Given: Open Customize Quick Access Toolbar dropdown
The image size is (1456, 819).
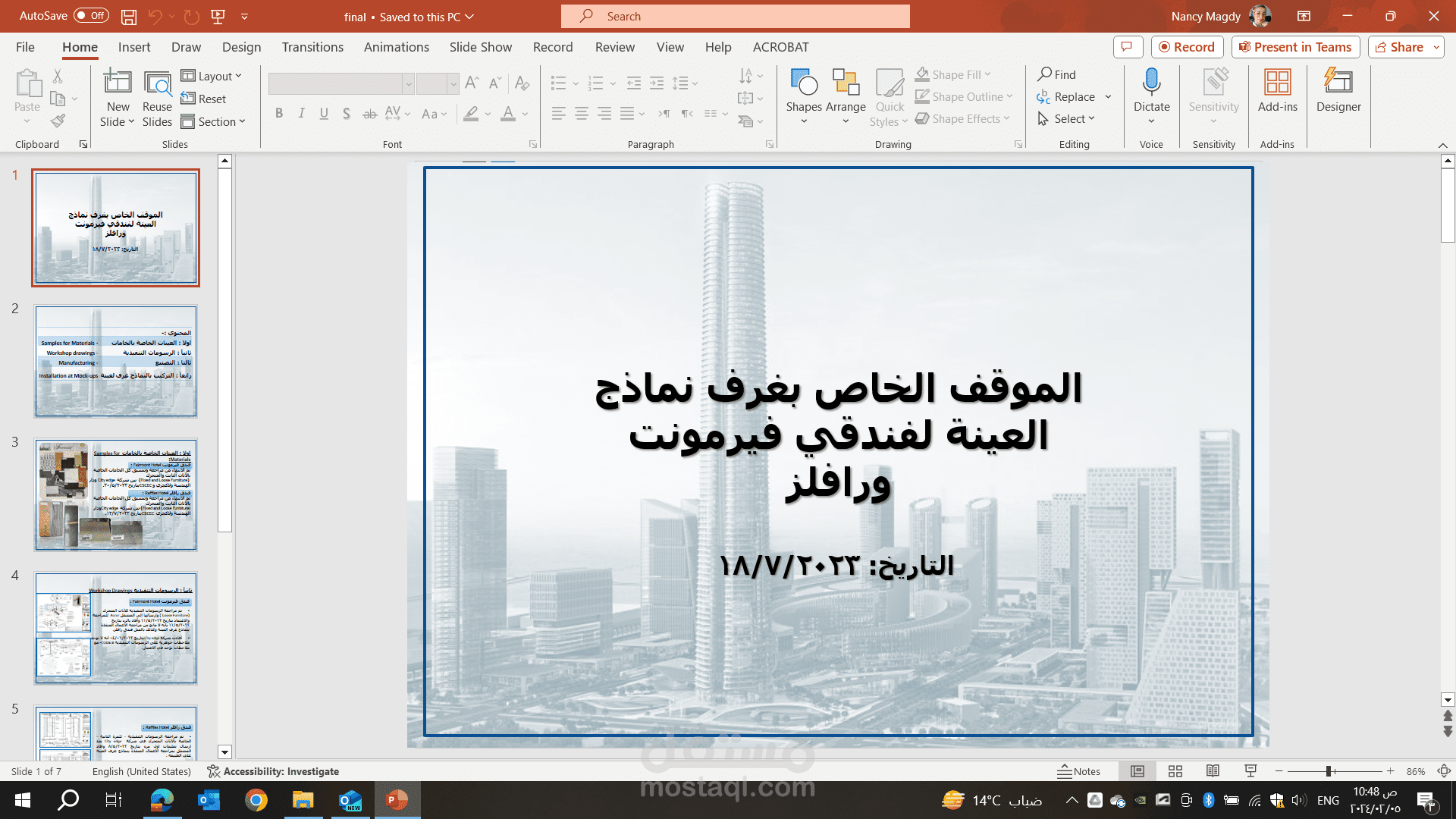Looking at the screenshot, I should pyautogui.click(x=244, y=16).
